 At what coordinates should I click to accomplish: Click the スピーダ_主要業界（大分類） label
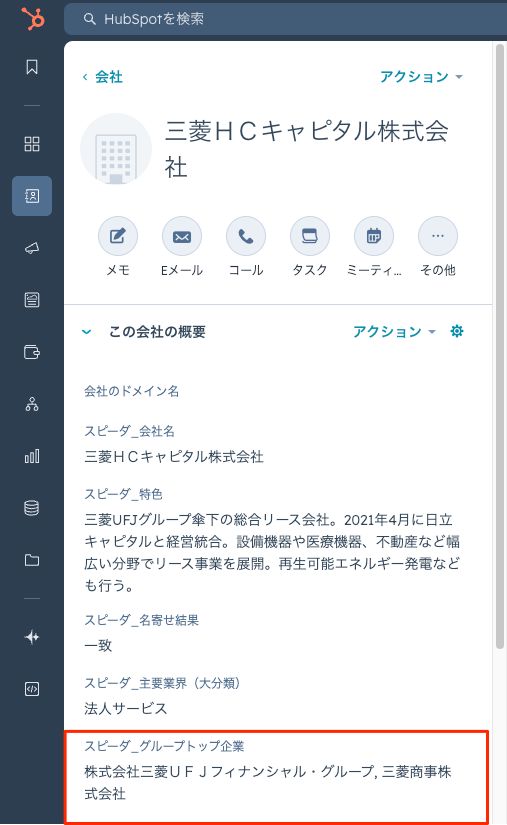point(163,683)
